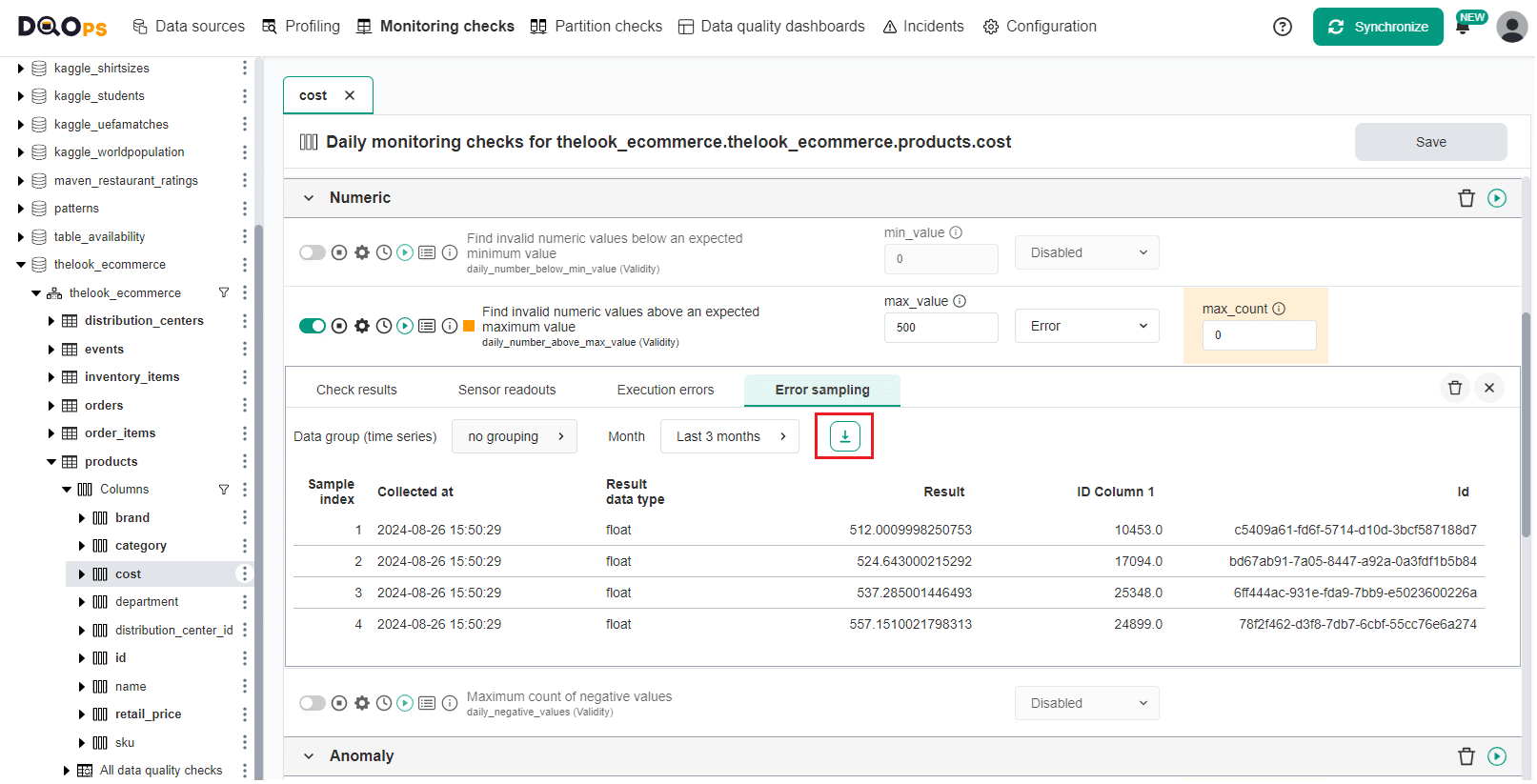This screenshot has height=784, width=1537.
Task: Download error samples with the export icon
Action: pyautogui.click(x=844, y=436)
